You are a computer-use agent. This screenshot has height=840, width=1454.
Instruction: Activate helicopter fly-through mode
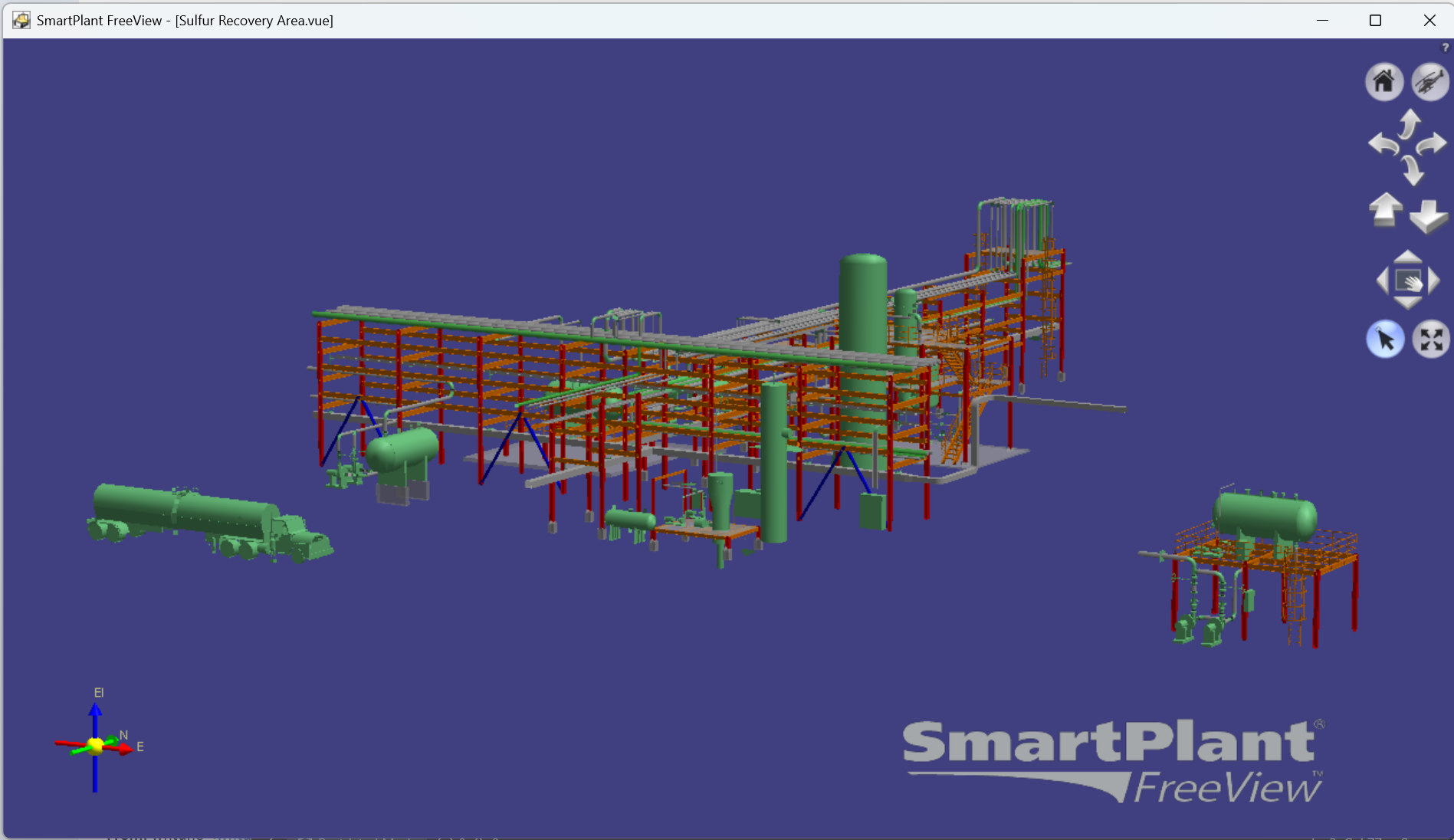pyautogui.click(x=1430, y=81)
